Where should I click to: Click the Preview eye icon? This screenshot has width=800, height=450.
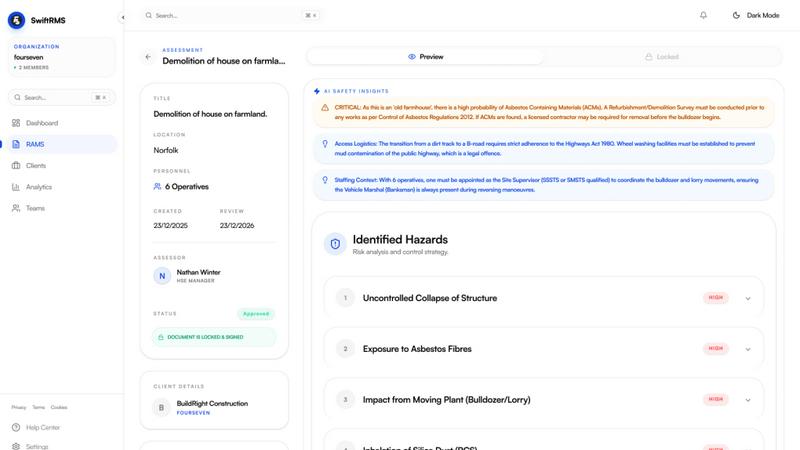(x=412, y=57)
